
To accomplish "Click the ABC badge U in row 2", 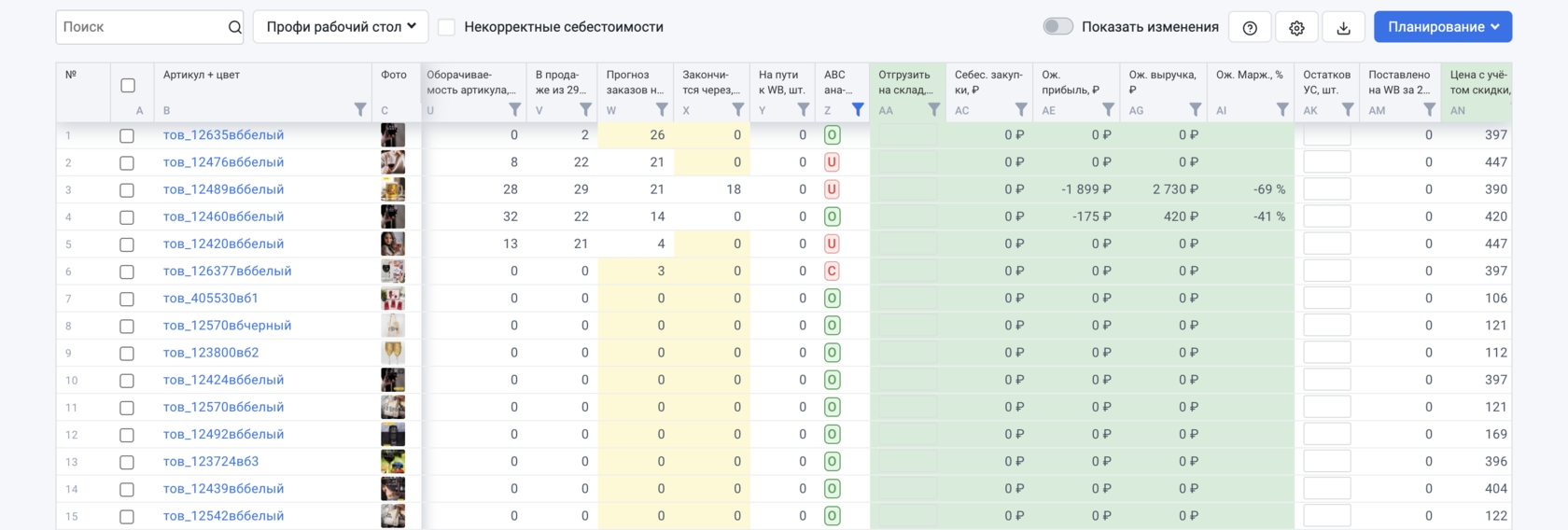I will click(832, 162).
